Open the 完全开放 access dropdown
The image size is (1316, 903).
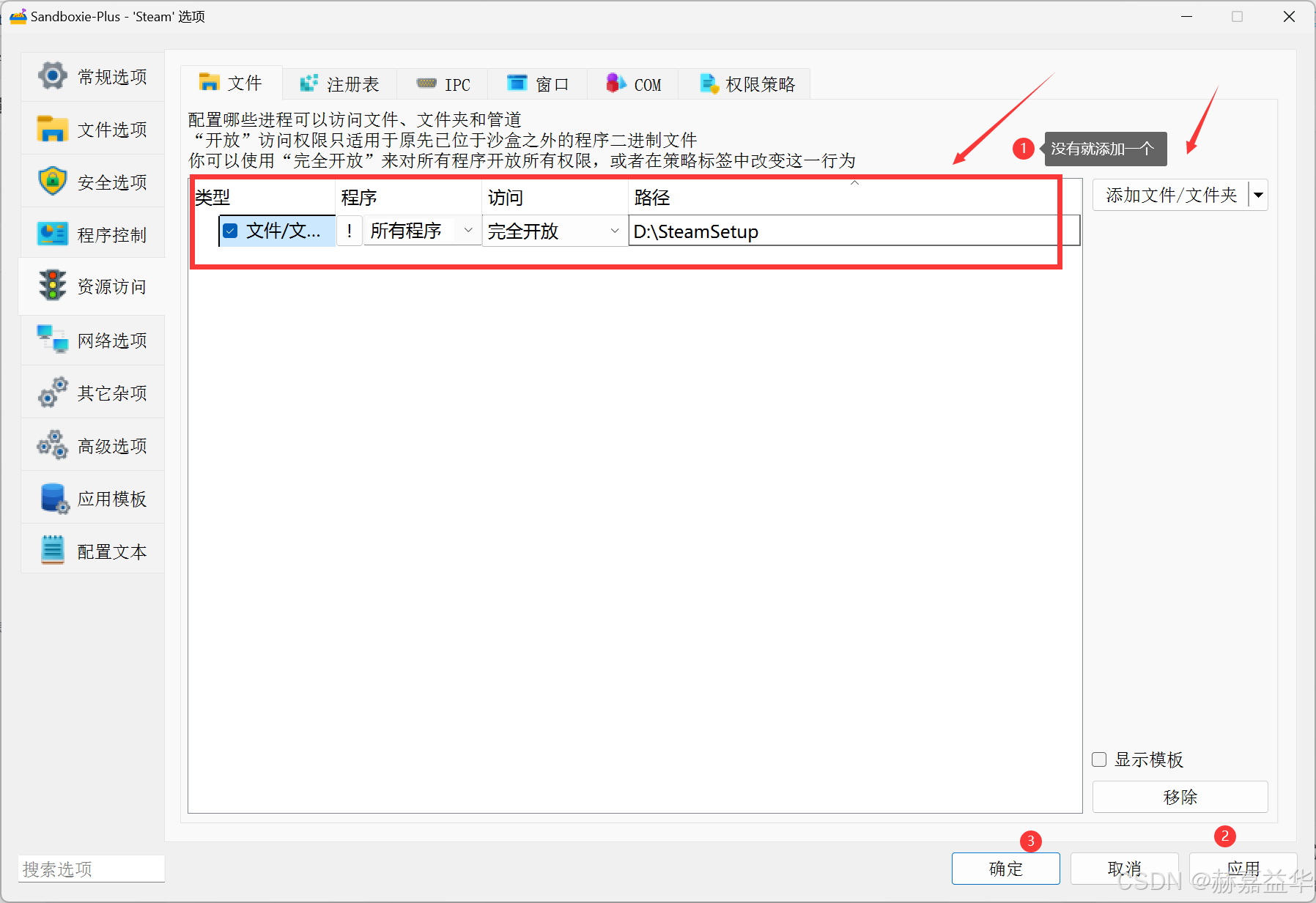555,231
